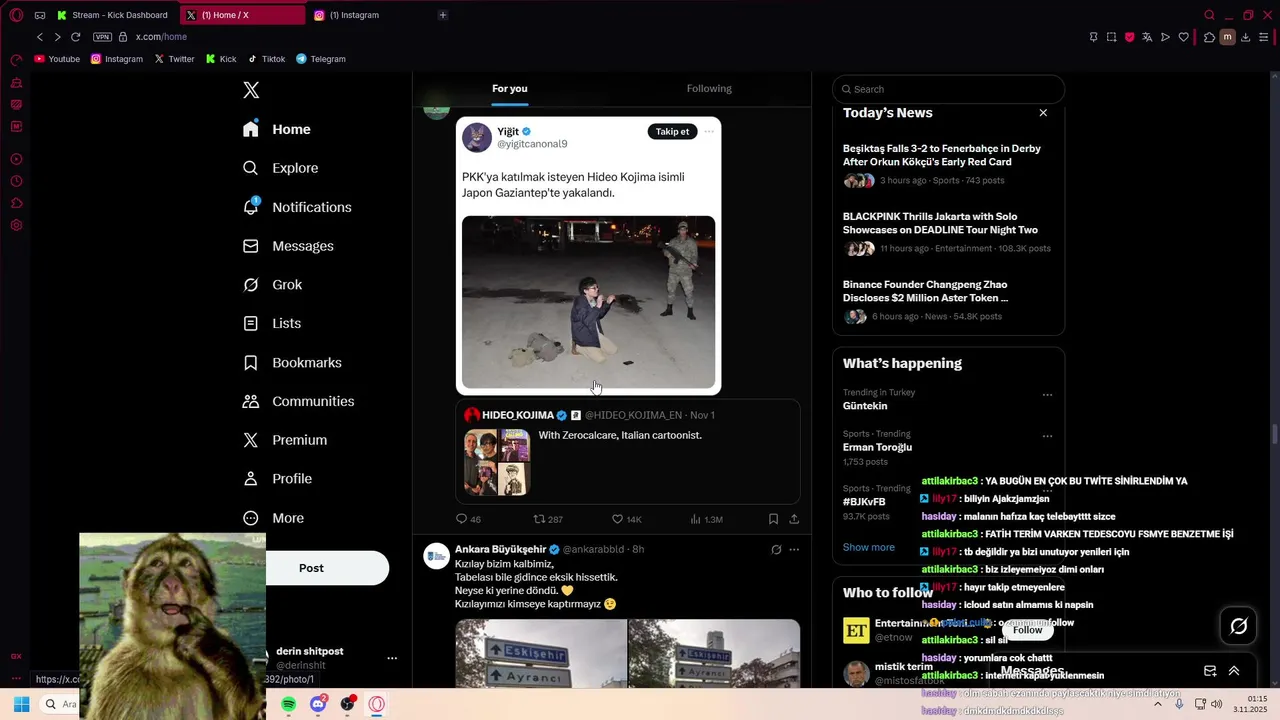The width and height of the screenshot is (1280, 720).
Task: Select the For you tab
Action: click(510, 89)
